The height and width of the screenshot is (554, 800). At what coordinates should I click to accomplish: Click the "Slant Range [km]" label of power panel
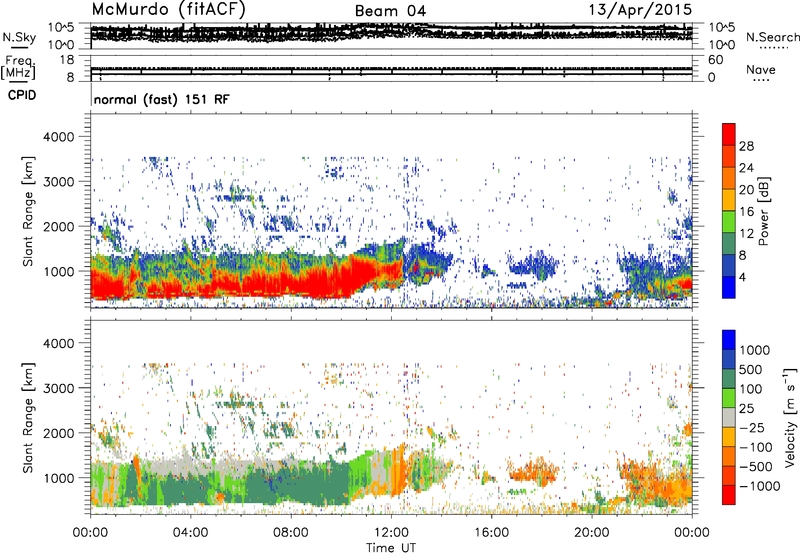click(28, 211)
